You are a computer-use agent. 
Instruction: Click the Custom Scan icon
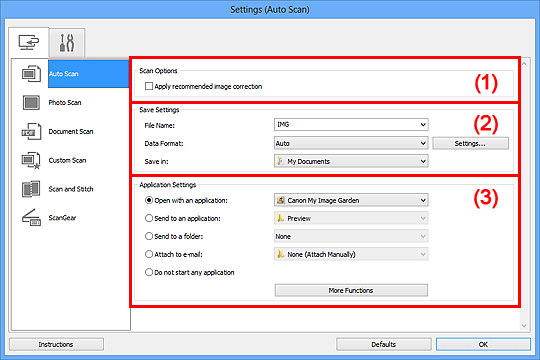pyautogui.click(x=31, y=161)
